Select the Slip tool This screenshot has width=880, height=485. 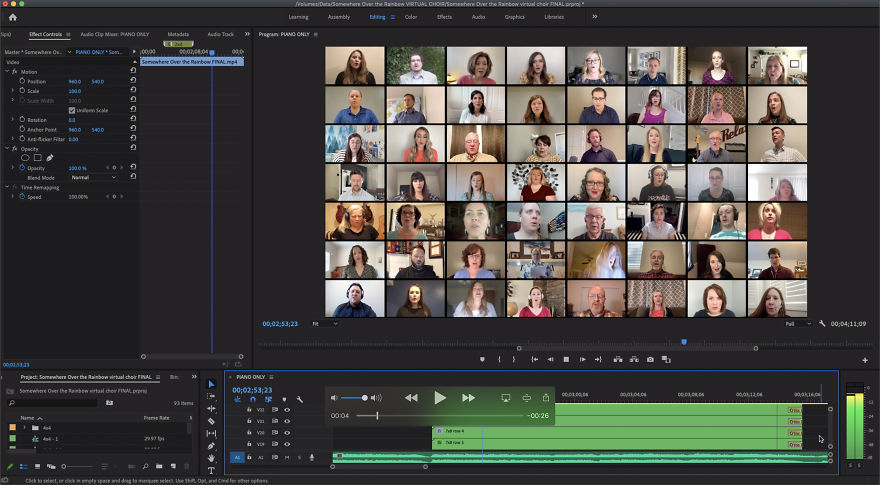coord(211,433)
